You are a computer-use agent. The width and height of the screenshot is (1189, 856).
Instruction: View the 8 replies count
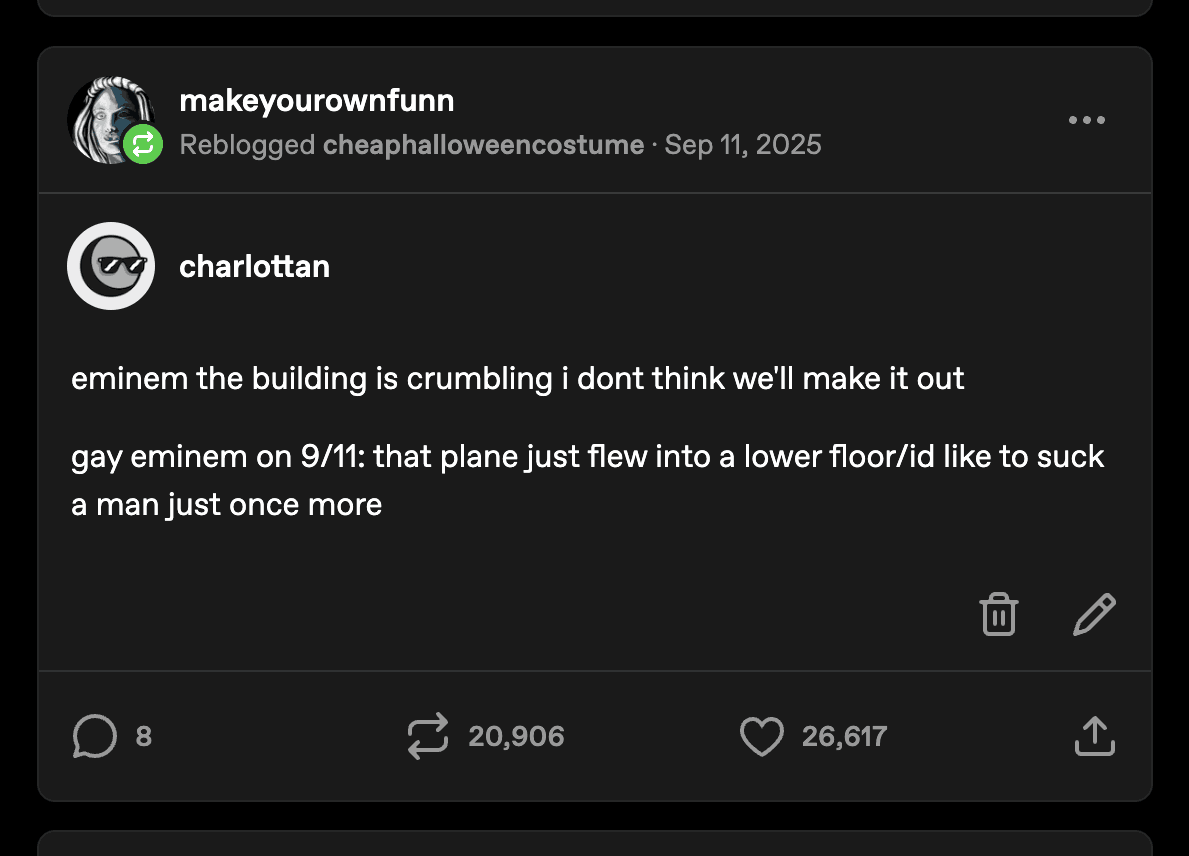[143, 737]
